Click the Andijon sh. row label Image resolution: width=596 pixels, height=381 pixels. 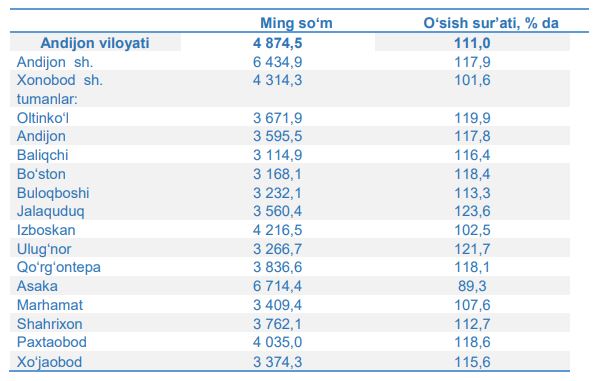pyautogui.click(x=55, y=62)
